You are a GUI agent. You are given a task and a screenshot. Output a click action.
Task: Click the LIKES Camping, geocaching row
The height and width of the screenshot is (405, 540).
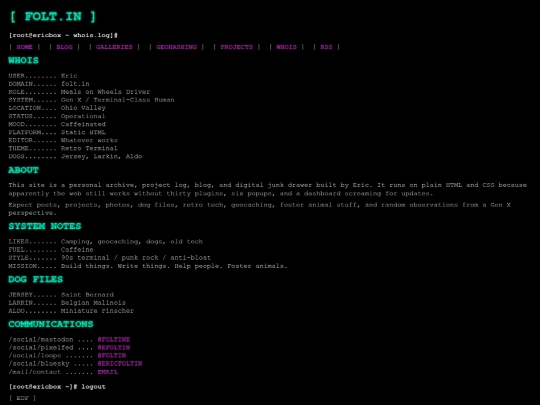(x=106, y=242)
